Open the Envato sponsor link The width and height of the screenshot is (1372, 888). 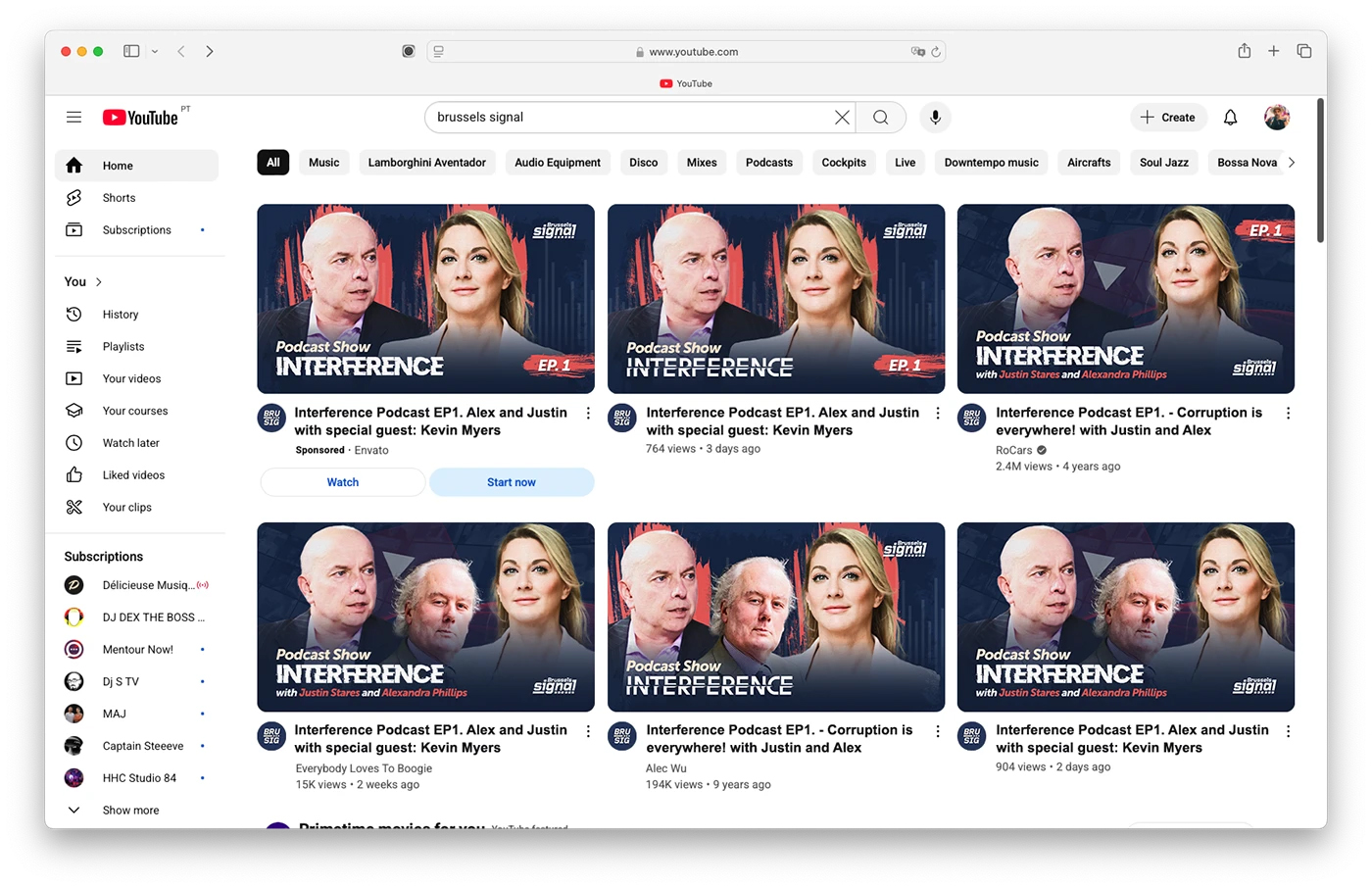(x=371, y=451)
